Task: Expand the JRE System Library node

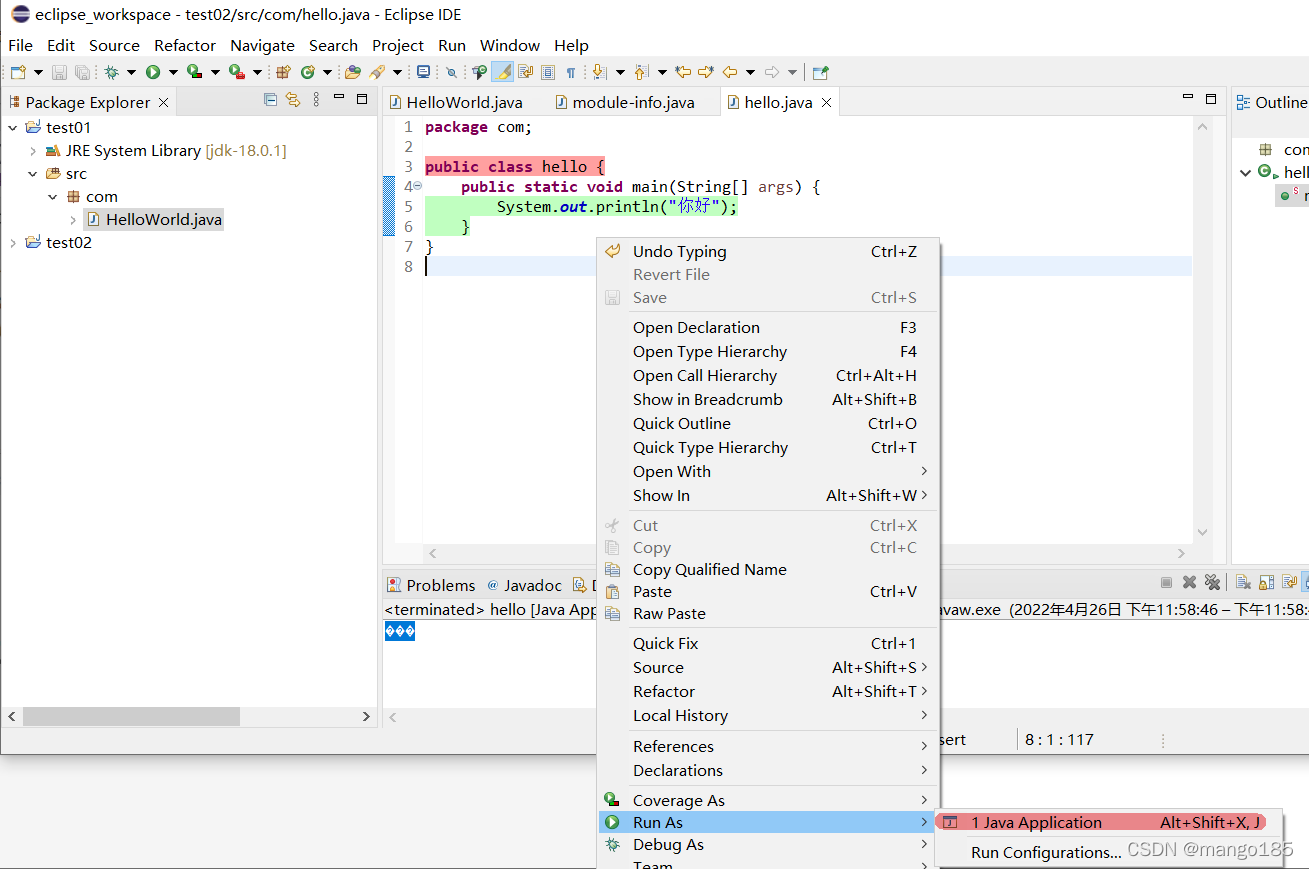Action: tap(33, 151)
